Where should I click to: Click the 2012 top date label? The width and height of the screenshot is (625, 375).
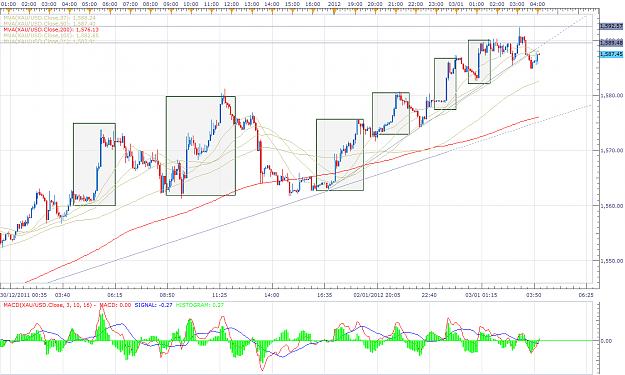pyautogui.click(x=334, y=4)
